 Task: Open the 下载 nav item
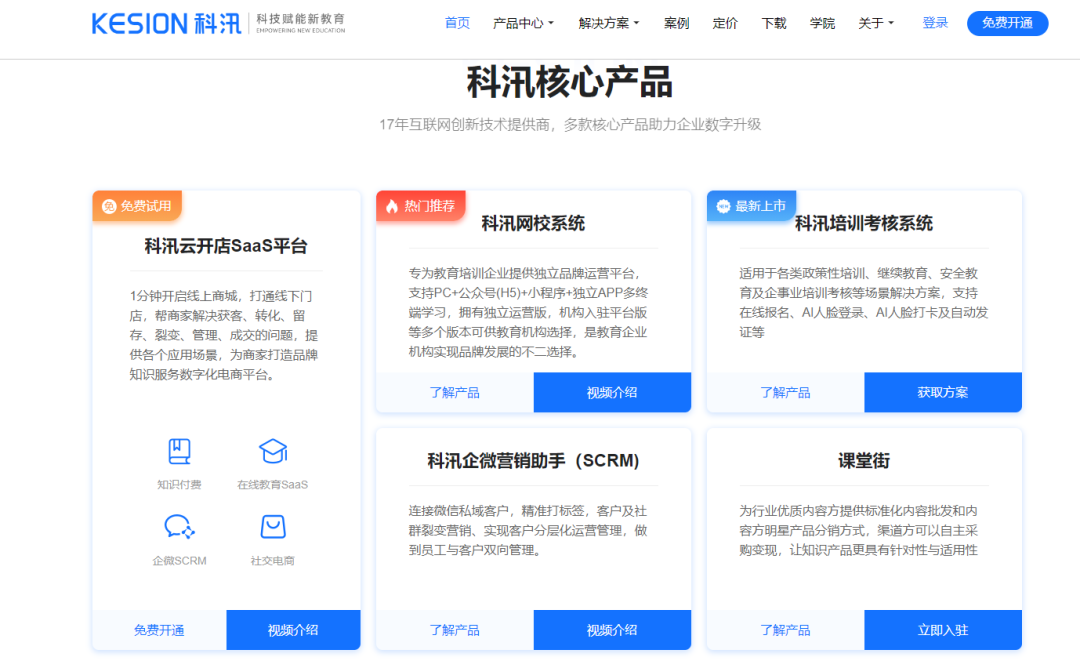[x=774, y=23]
